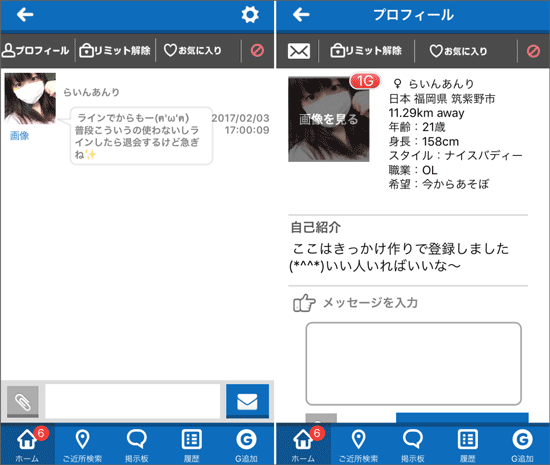Open プロフィール from the chat toolbar
This screenshot has width=550, height=465.
point(35,50)
